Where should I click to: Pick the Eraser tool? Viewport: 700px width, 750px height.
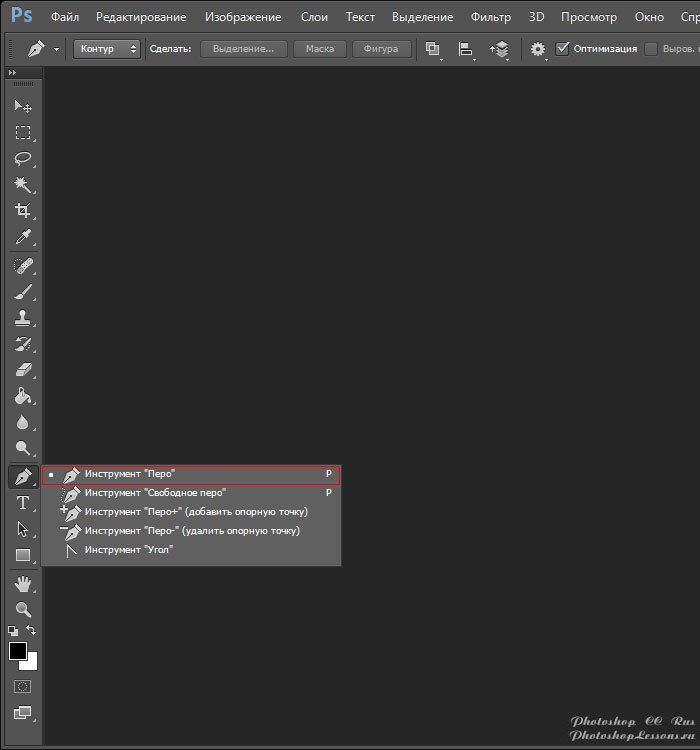22,370
